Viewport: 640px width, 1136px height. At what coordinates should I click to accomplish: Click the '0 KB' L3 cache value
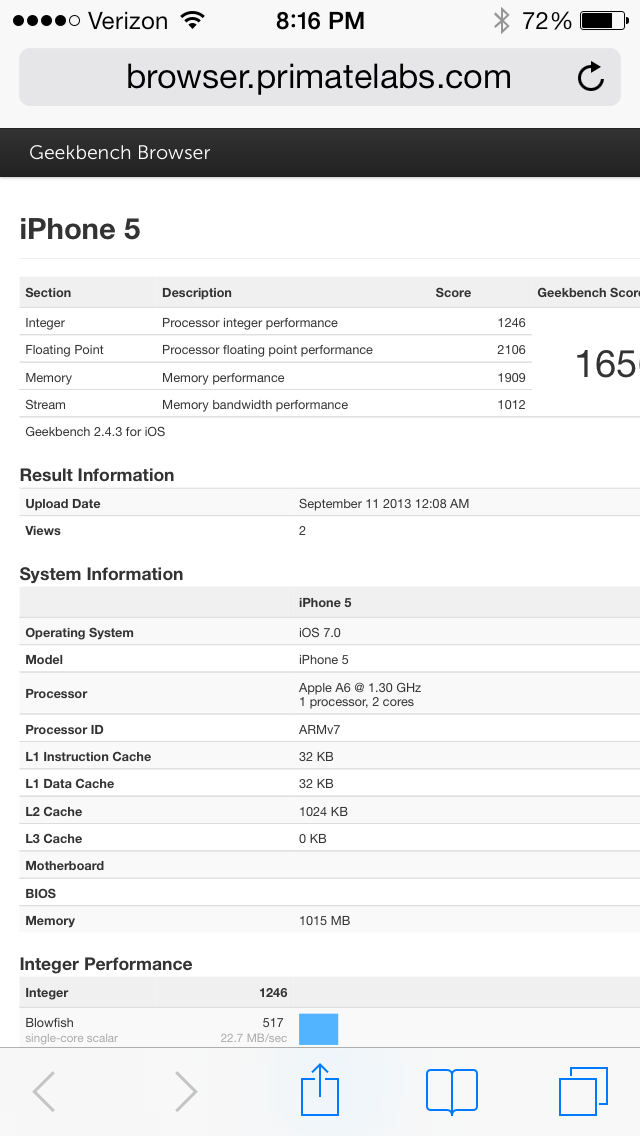[313, 838]
